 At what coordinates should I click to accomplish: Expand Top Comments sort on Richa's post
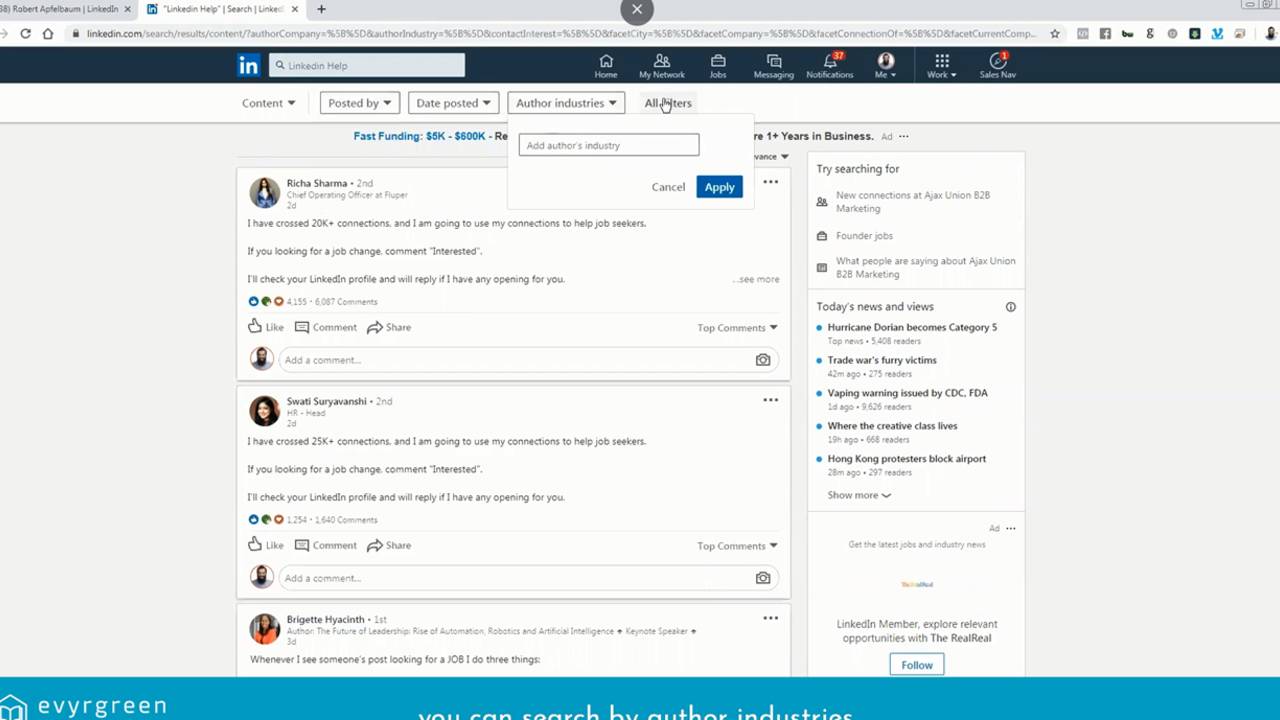(737, 328)
